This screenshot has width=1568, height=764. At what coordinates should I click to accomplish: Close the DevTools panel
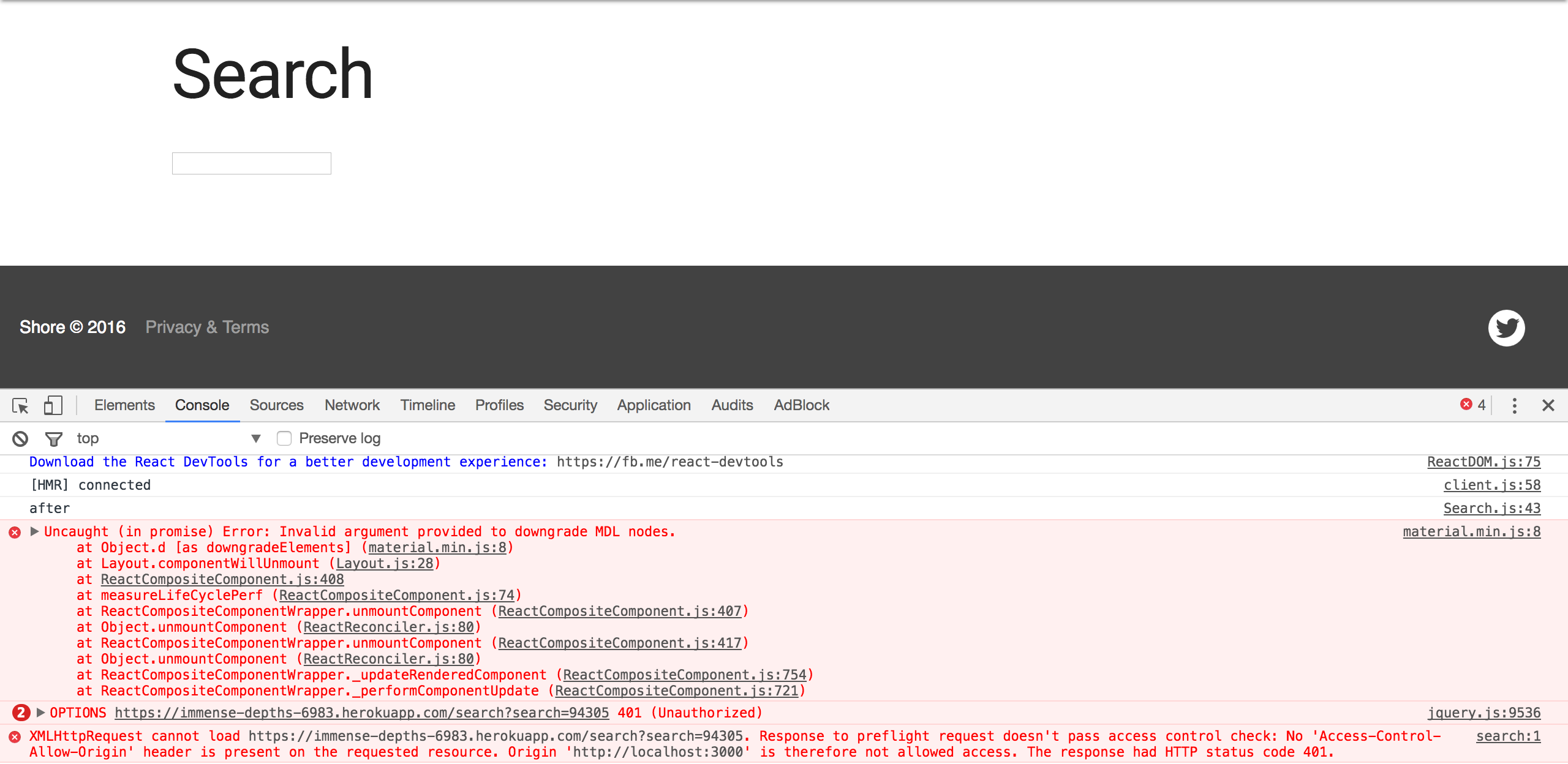(x=1548, y=405)
